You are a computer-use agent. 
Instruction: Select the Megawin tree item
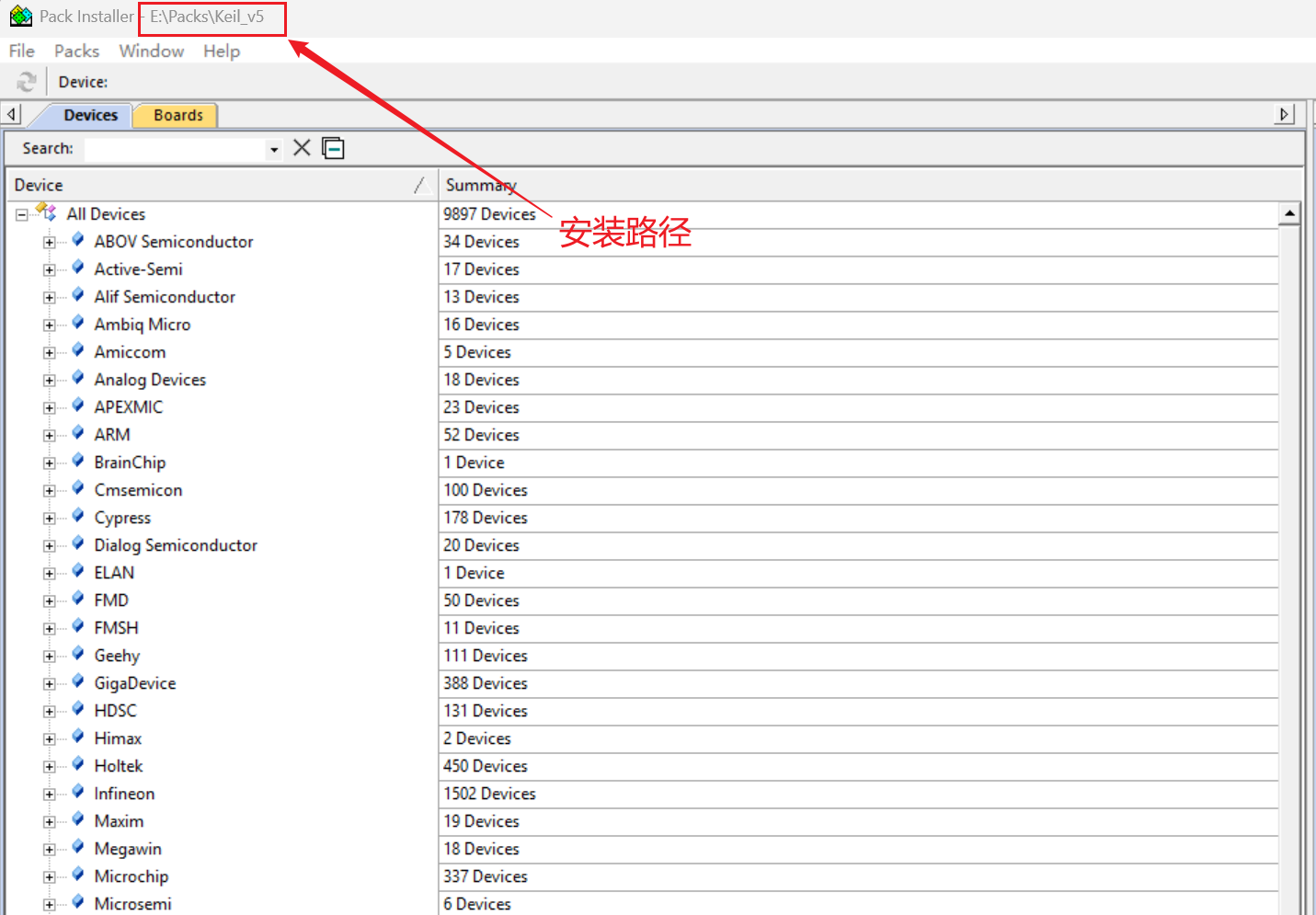[x=128, y=849]
